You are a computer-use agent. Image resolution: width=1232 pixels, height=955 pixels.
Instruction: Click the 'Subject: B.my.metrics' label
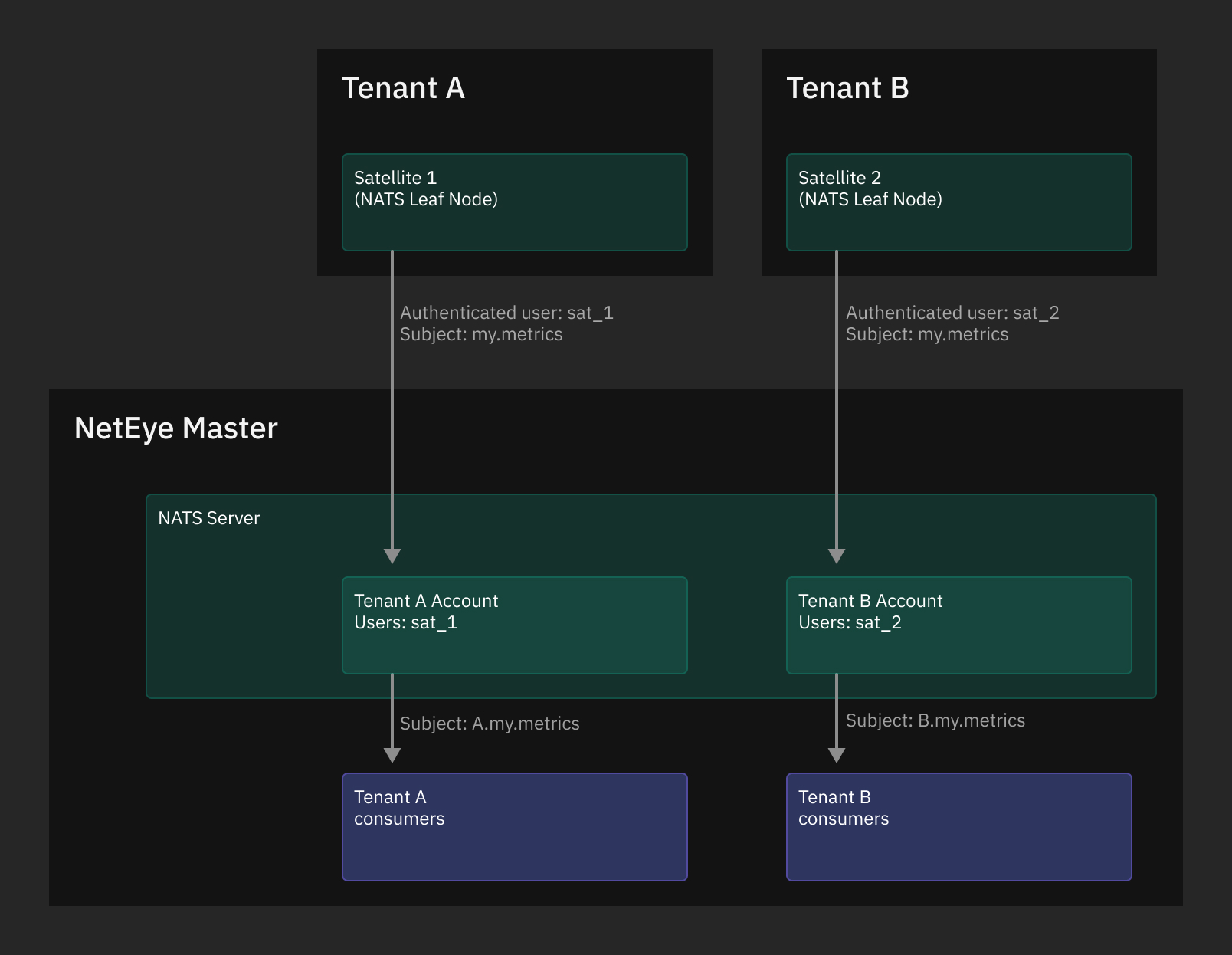(x=935, y=720)
